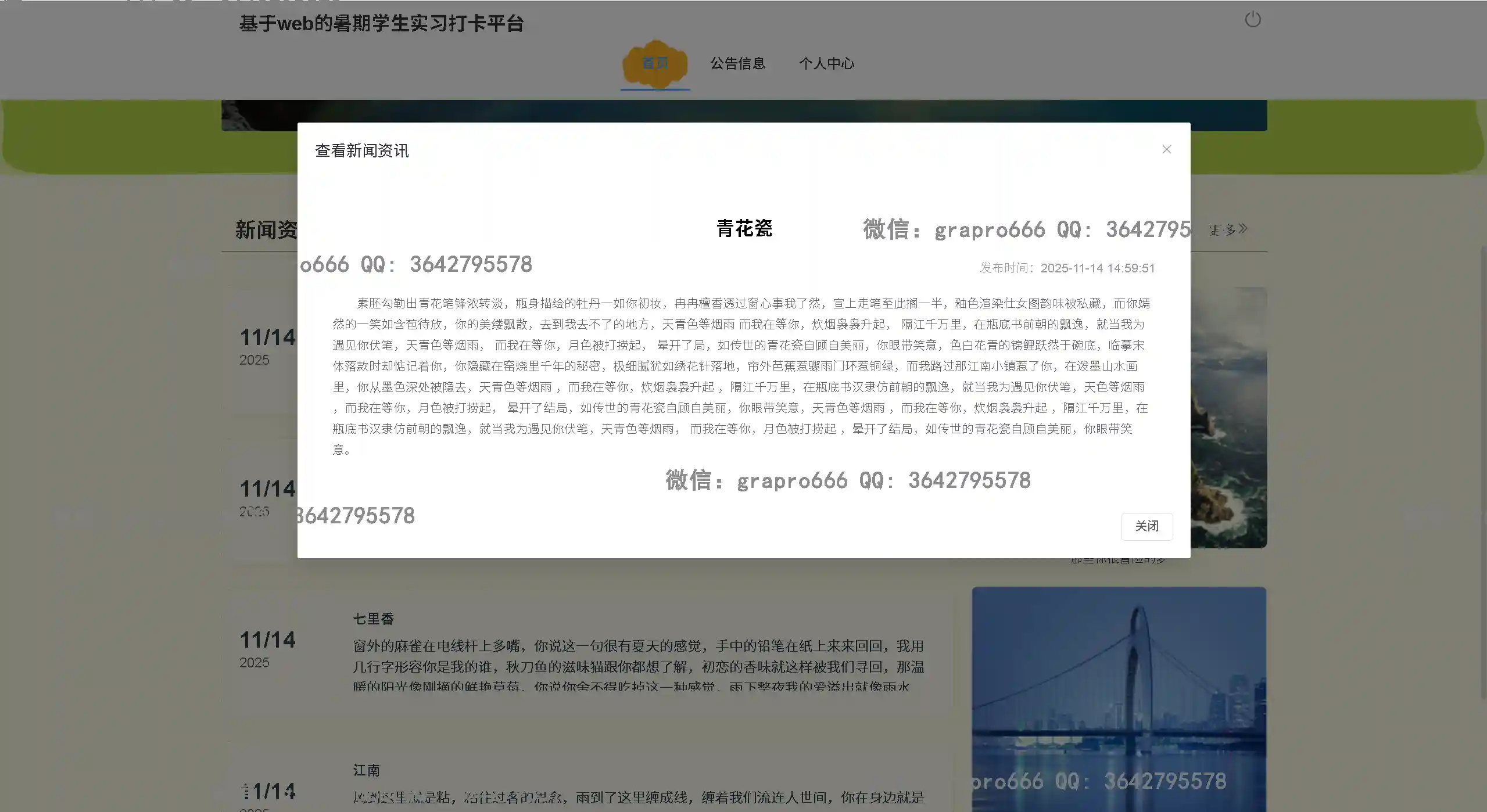The width and height of the screenshot is (1487, 812).
Task: Open the 公告信息 menu item
Action: point(737,63)
